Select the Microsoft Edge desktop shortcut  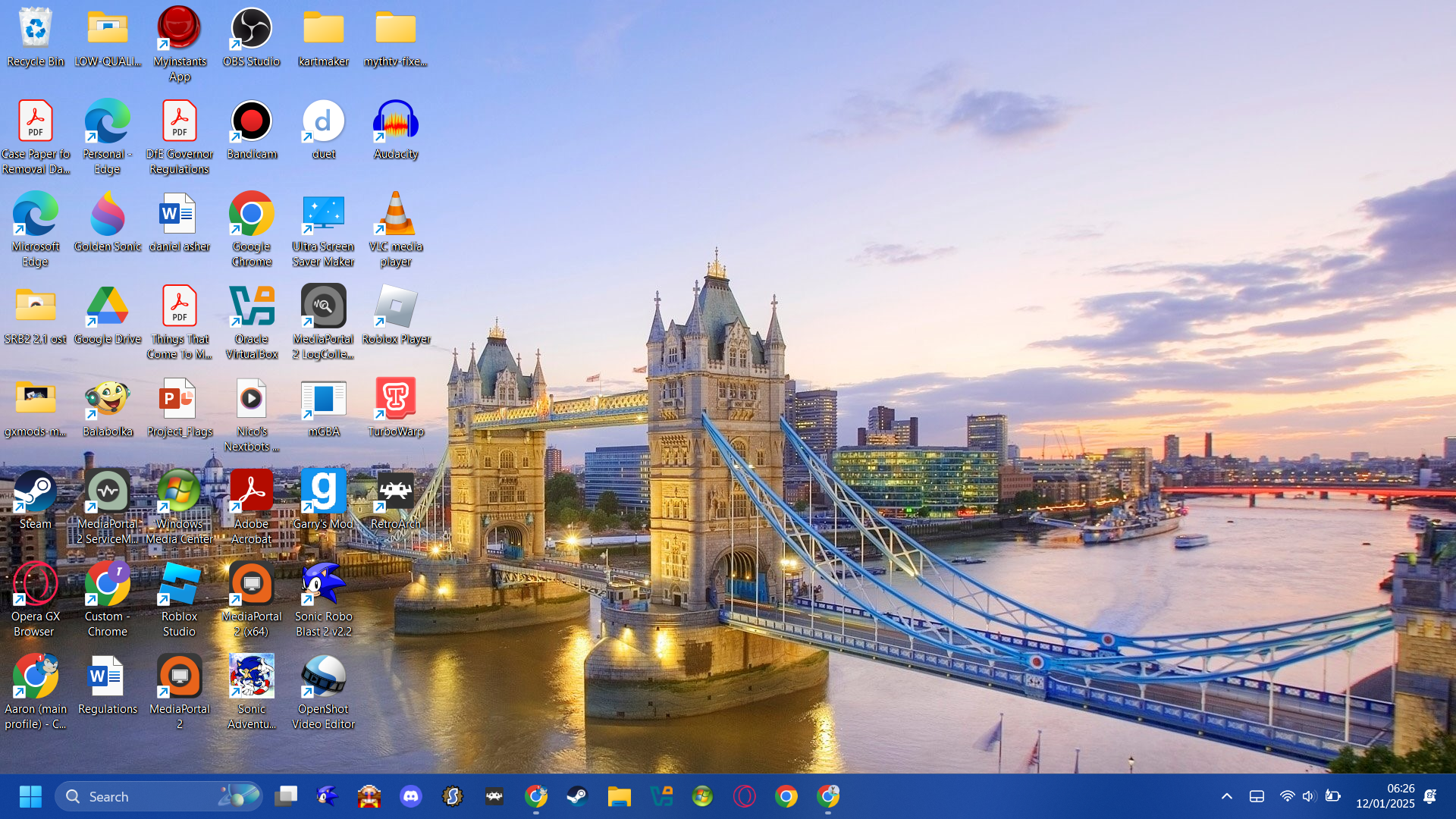[35, 214]
